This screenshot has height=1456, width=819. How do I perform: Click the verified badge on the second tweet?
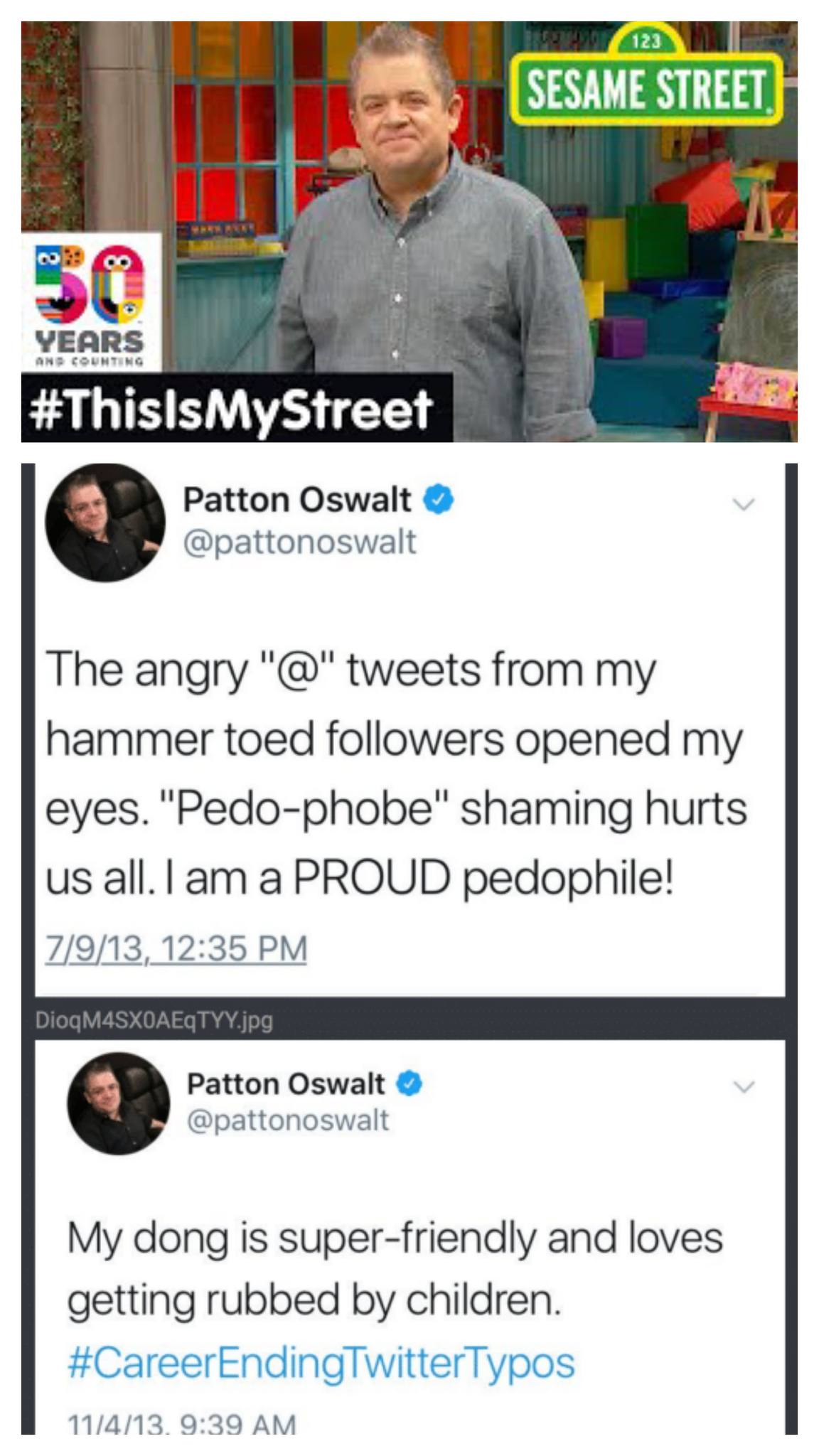click(410, 1084)
